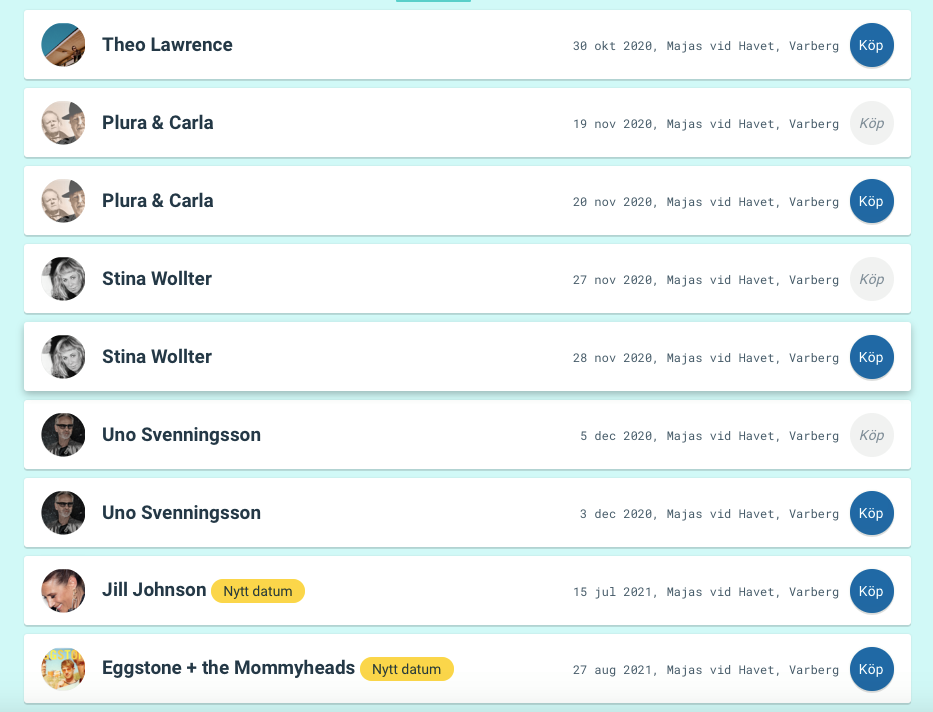Buy tickets for Eggstone + the Mommyheads
The image size is (933, 712).
[x=871, y=669]
